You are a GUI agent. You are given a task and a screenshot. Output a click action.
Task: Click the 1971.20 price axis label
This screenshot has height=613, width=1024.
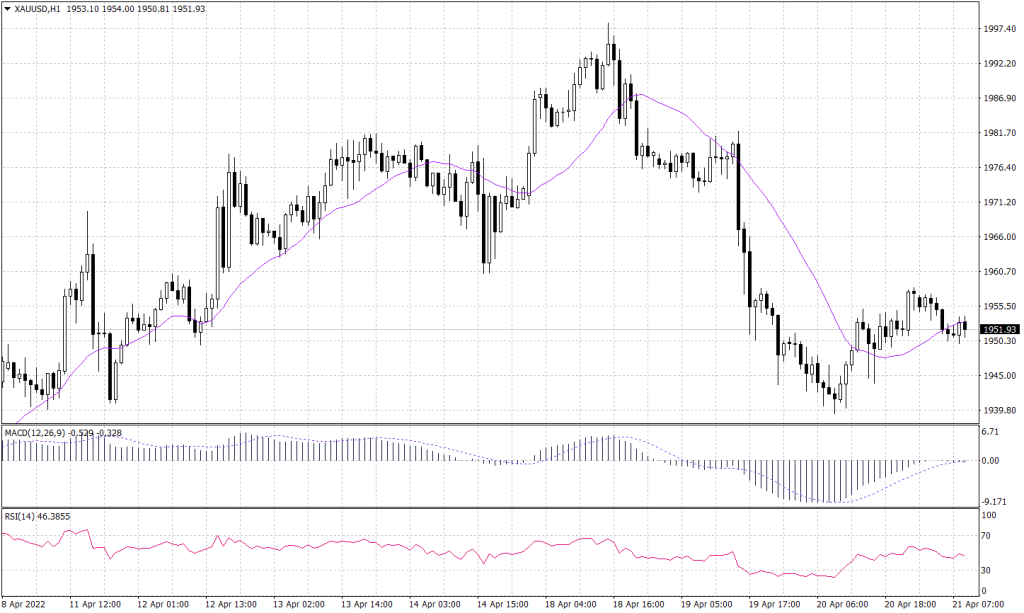point(1000,202)
